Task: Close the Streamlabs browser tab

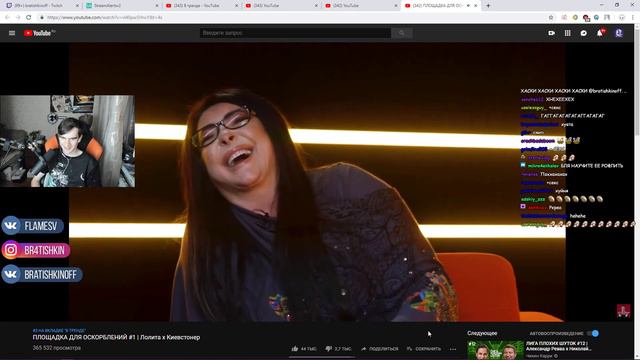Action: (157, 6)
